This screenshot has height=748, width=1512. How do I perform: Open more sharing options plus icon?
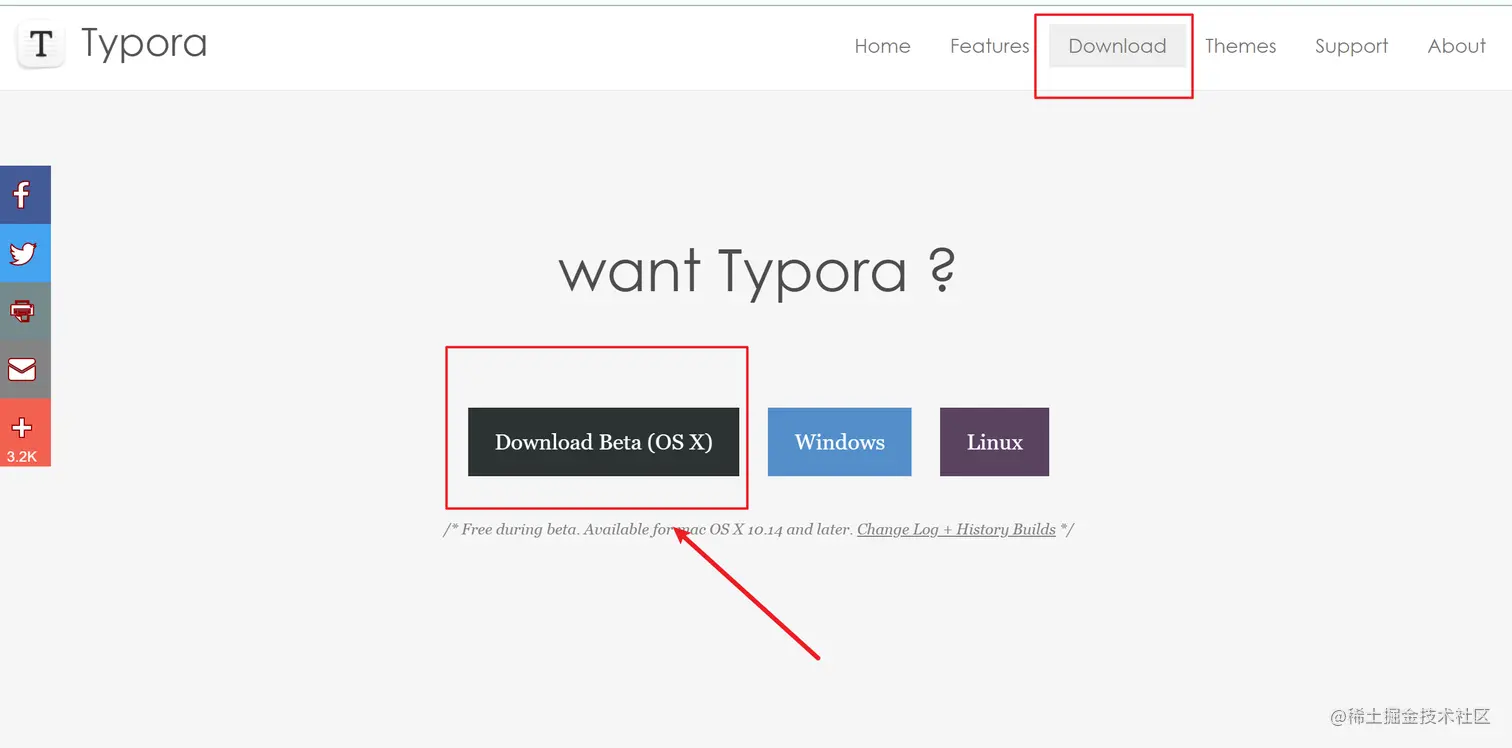[x=25, y=432]
